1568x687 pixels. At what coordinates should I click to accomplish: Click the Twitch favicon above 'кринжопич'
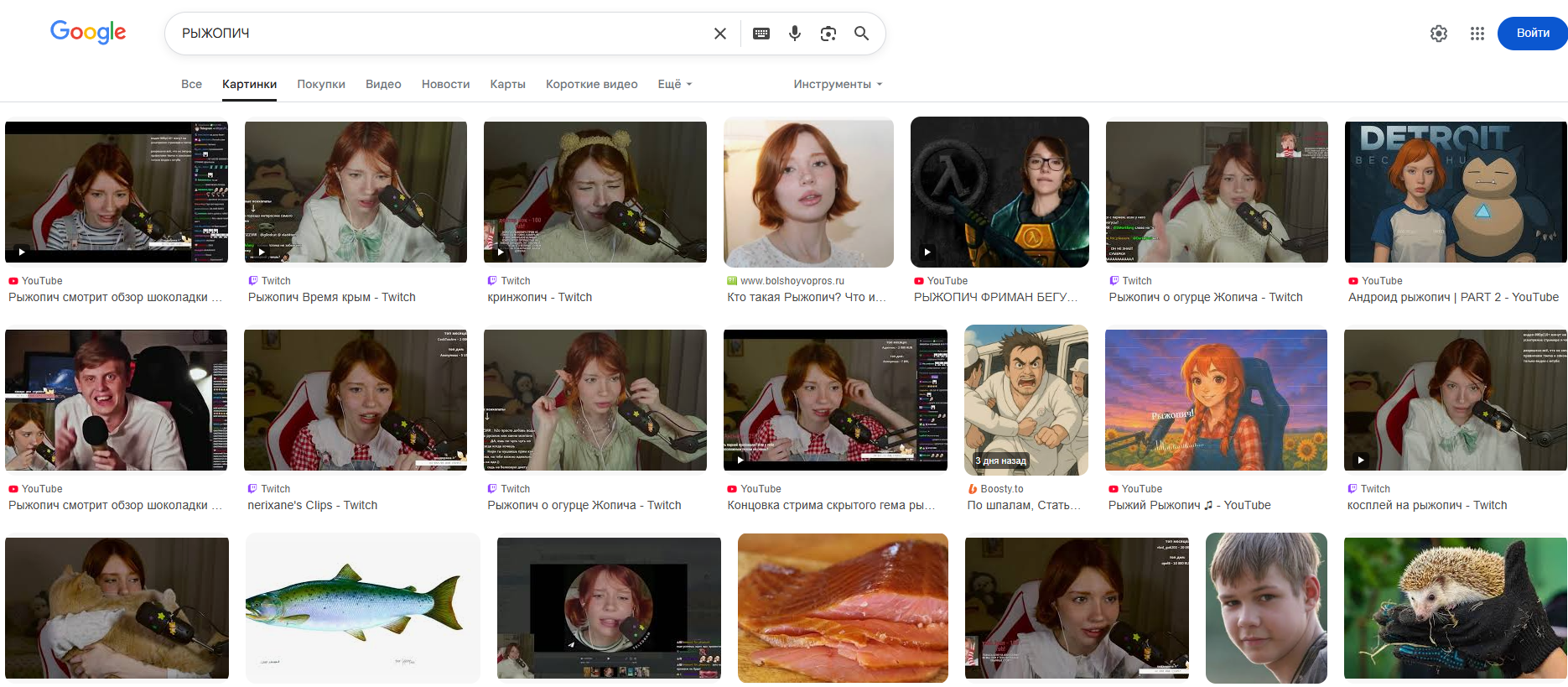(x=492, y=281)
